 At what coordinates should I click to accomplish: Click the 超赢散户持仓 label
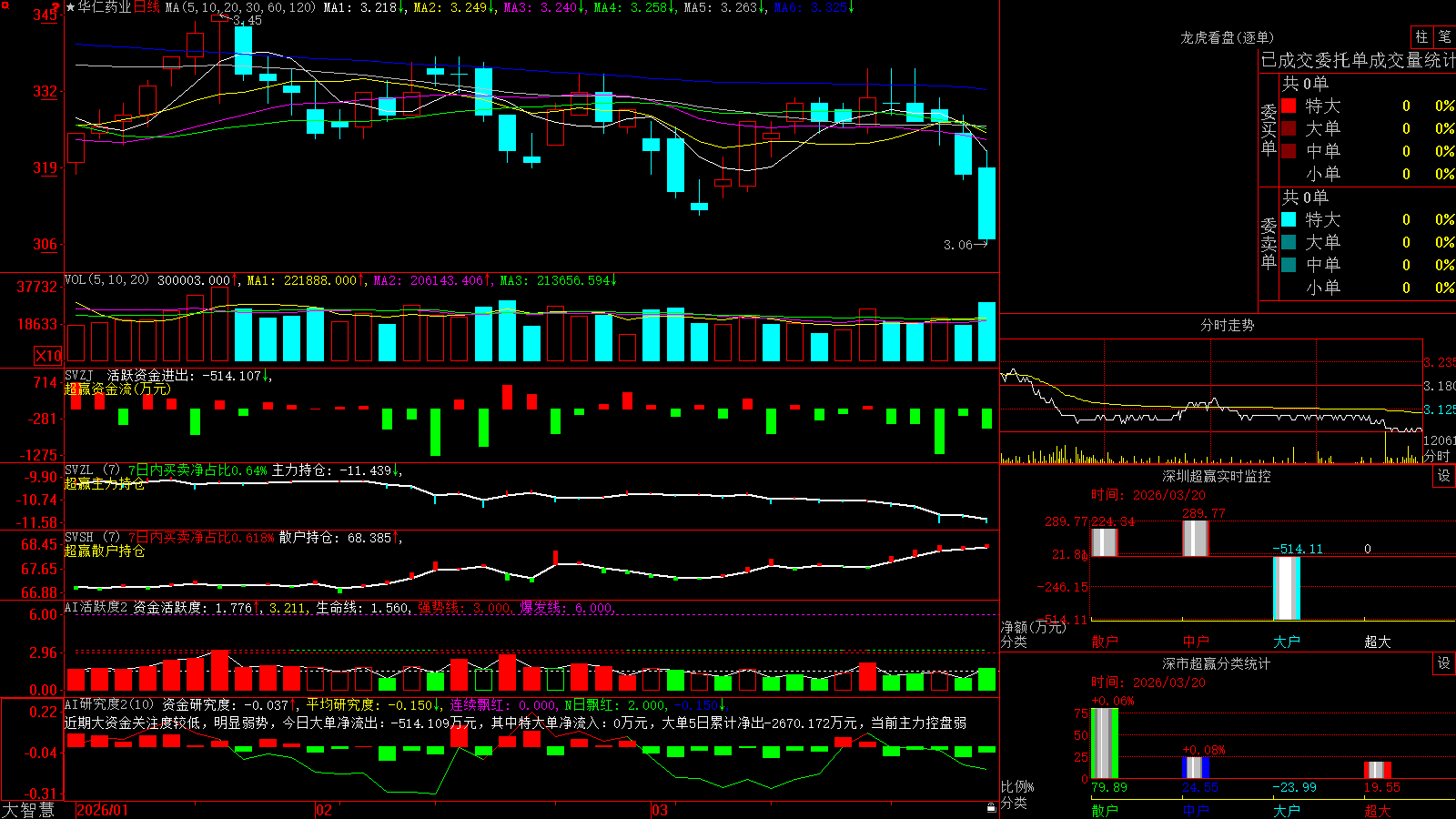click(105, 551)
